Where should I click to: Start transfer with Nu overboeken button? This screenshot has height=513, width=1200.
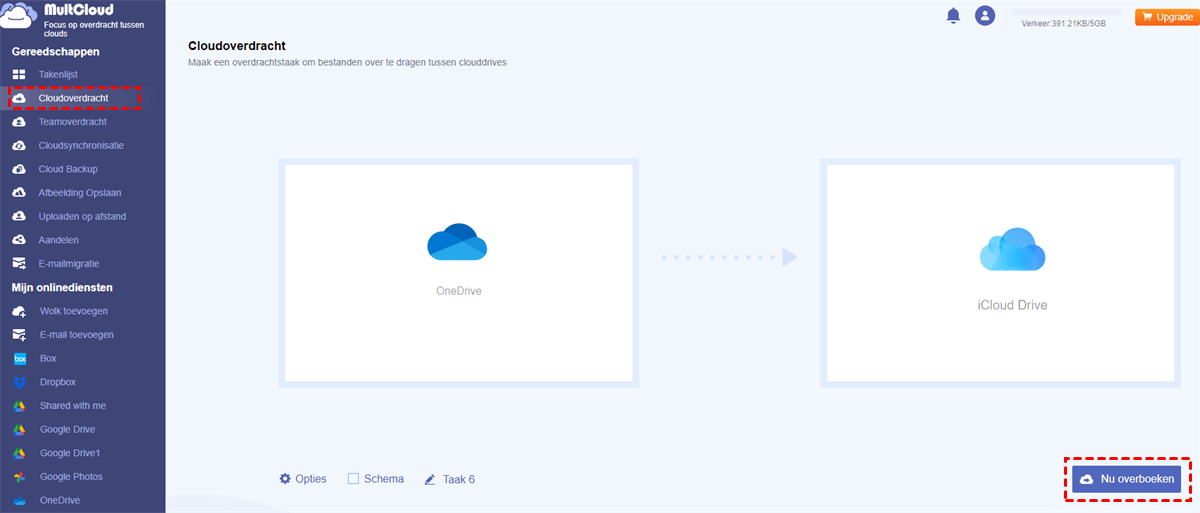[x=1126, y=480]
